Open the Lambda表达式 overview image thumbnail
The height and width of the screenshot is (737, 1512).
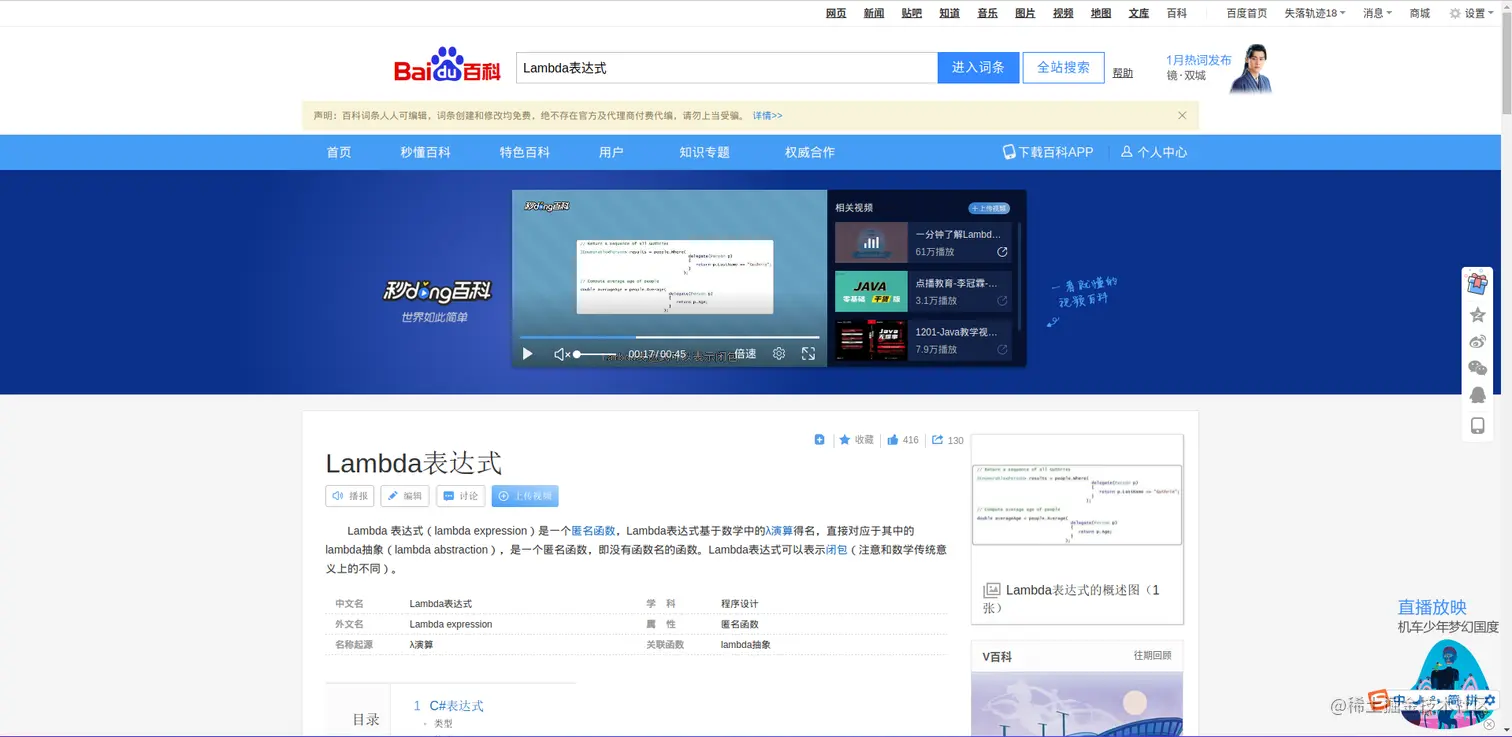[x=1077, y=504]
